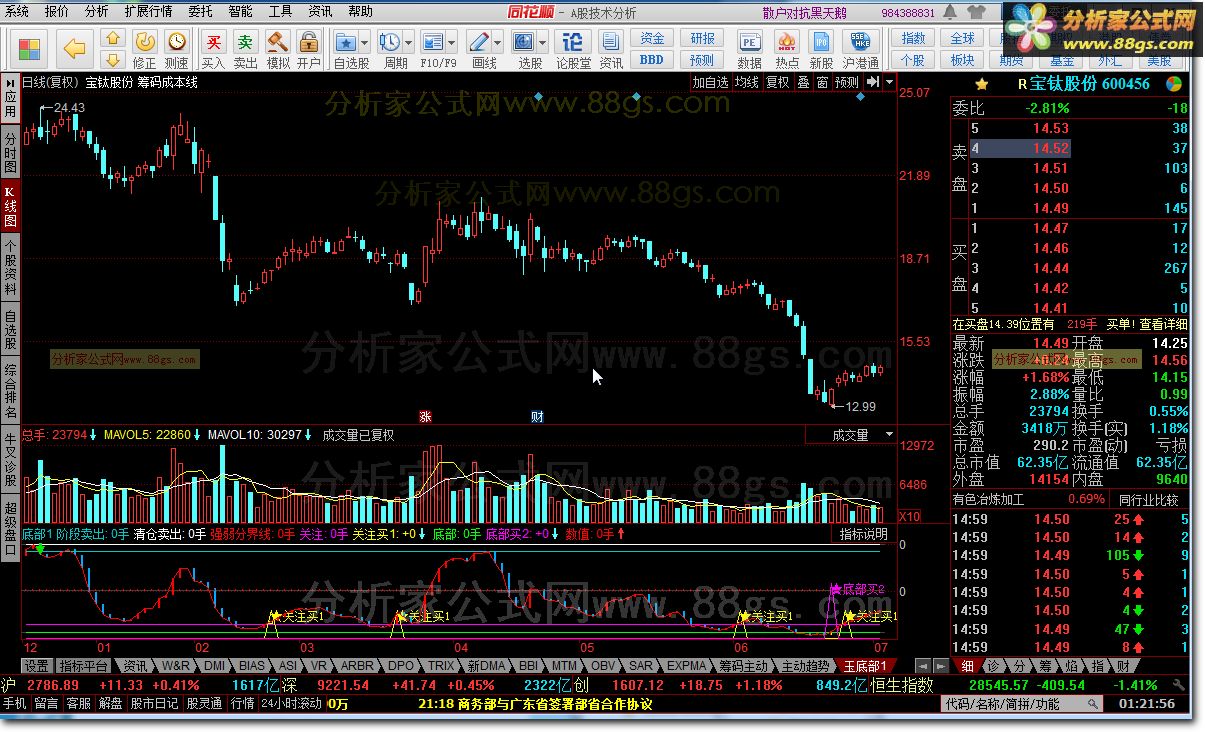The image size is (1205, 732).
Task: Click 加自选 to add to watchlist
Action: point(710,82)
